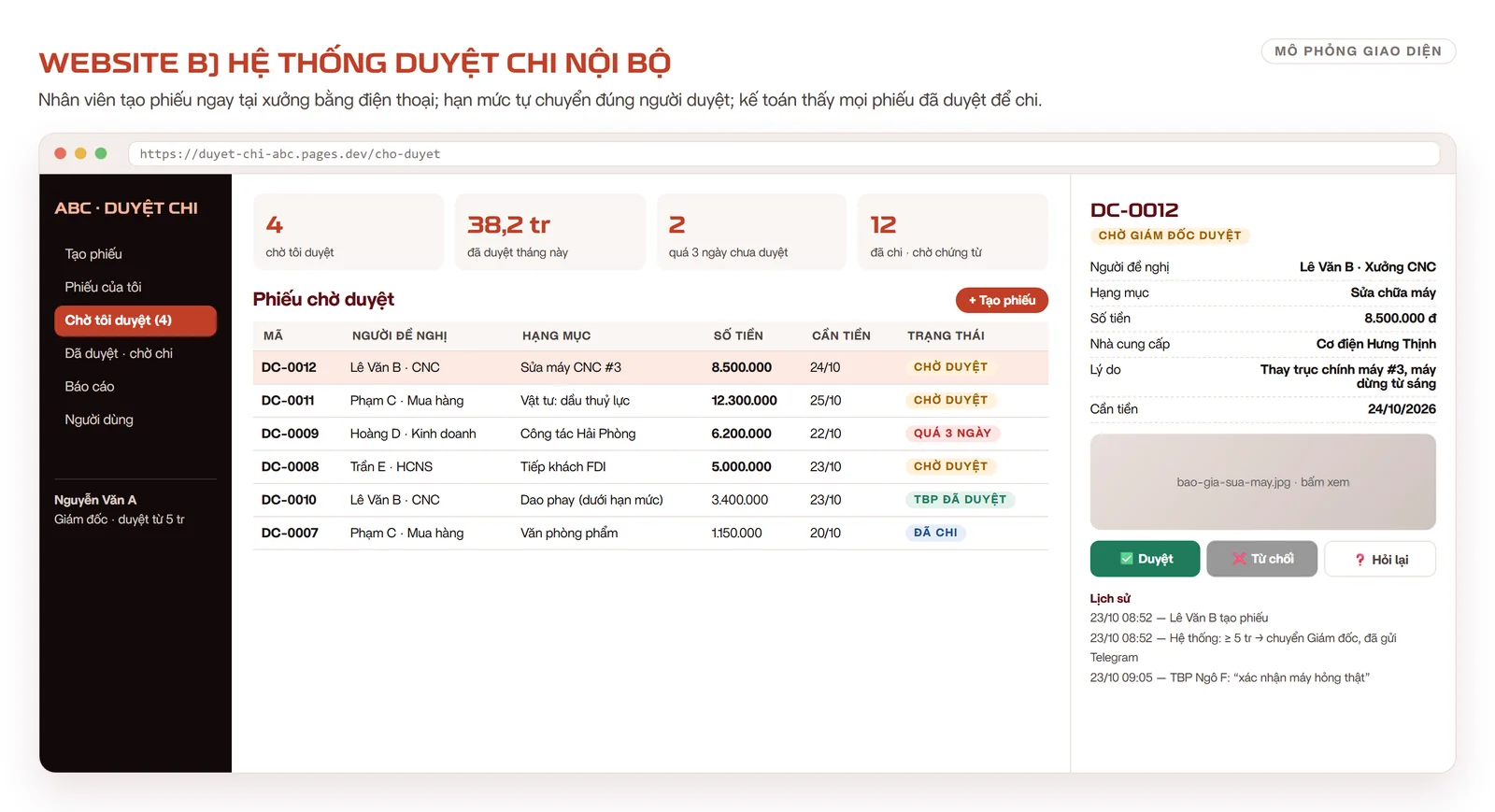Screen dimensions: 1495x812
Task: Click the Hỏi lại button
Action: click(1380, 560)
